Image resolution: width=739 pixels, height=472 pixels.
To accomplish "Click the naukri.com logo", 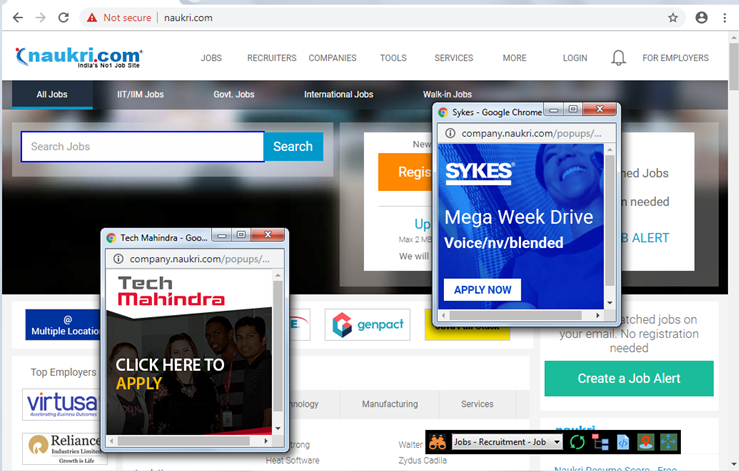I will coord(79,58).
